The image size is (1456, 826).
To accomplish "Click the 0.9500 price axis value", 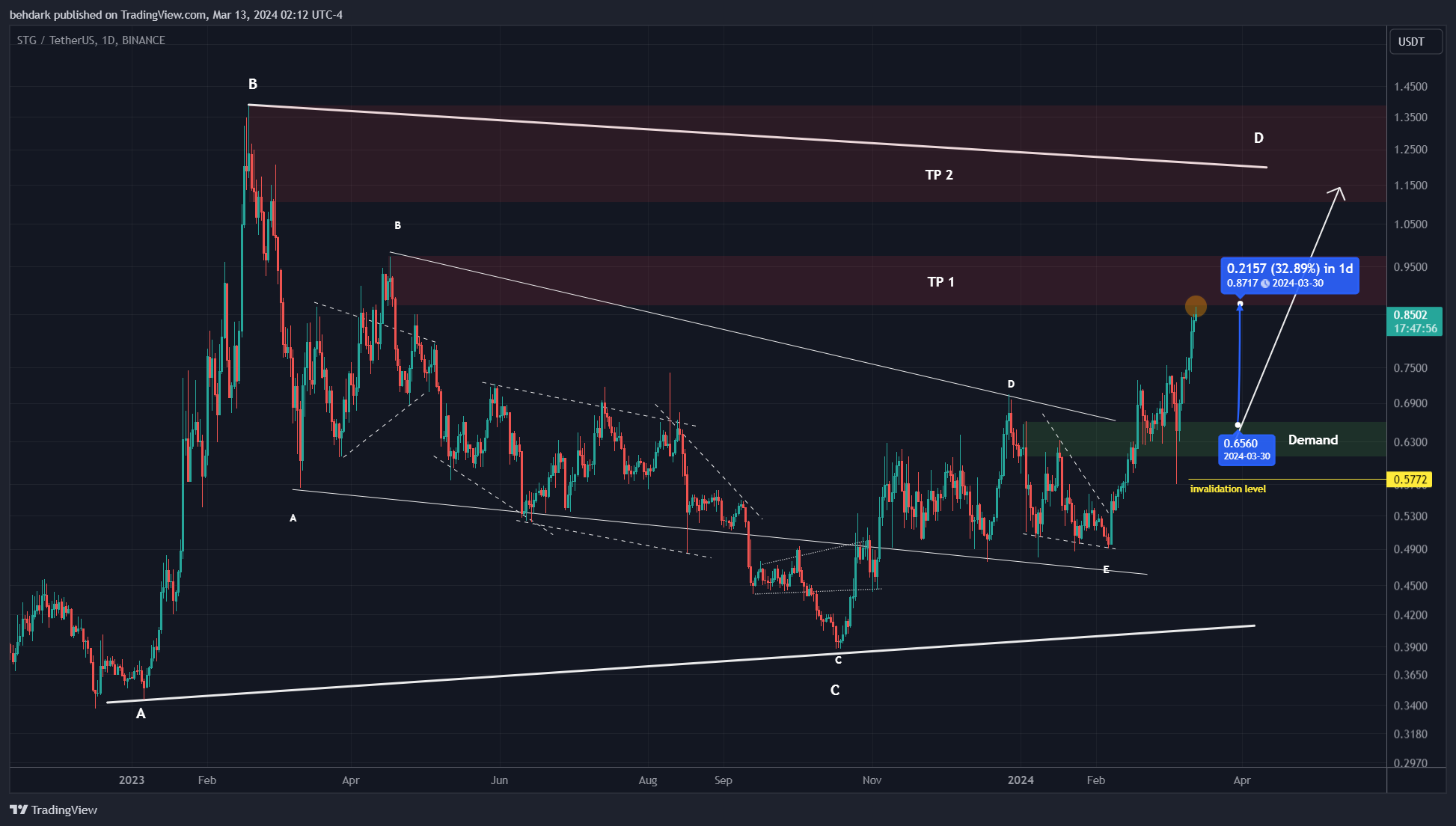I will pyautogui.click(x=1410, y=267).
